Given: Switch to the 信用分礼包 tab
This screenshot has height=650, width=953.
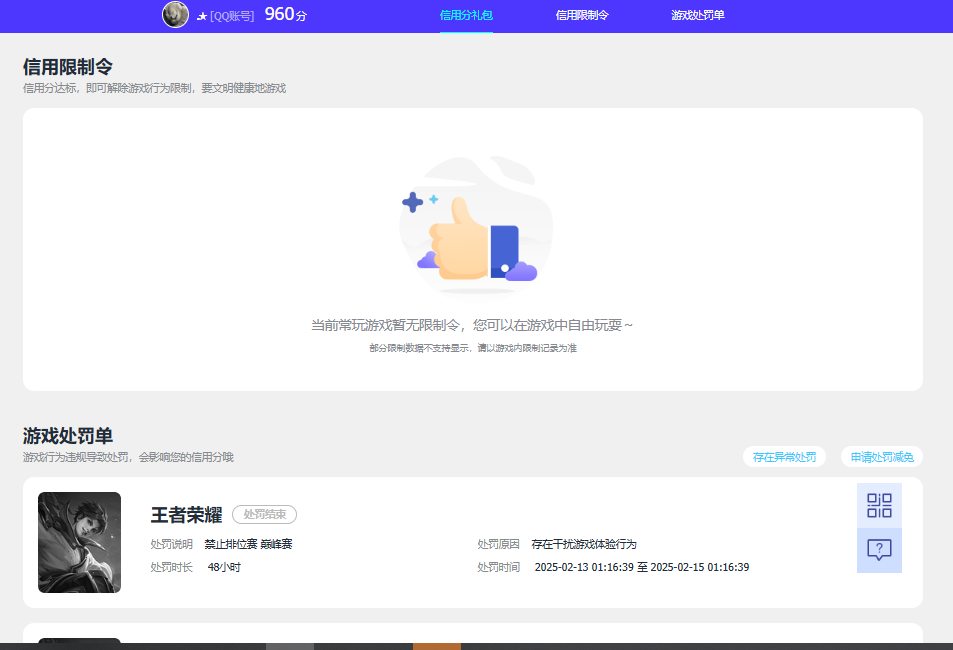Looking at the screenshot, I should click(x=466, y=15).
